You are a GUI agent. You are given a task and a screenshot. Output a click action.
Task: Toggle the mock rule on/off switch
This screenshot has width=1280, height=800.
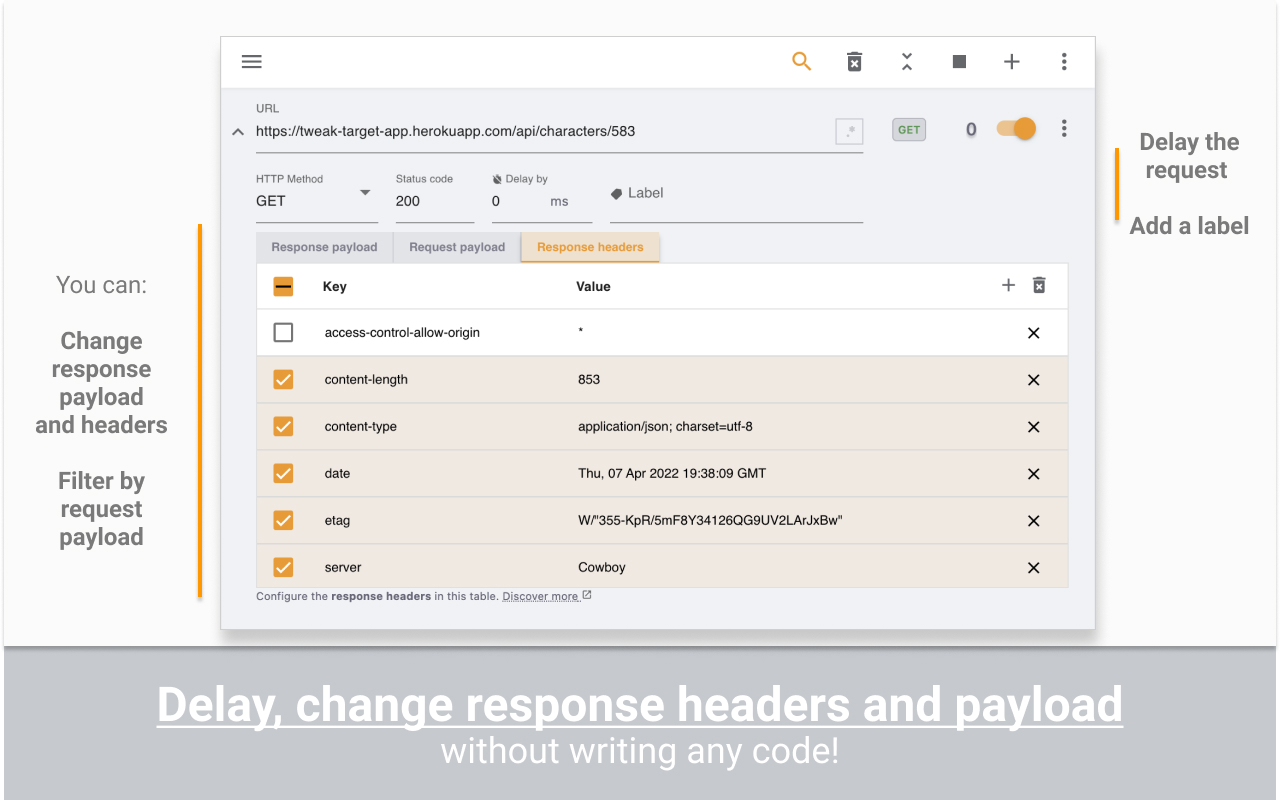[x=1015, y=129]
